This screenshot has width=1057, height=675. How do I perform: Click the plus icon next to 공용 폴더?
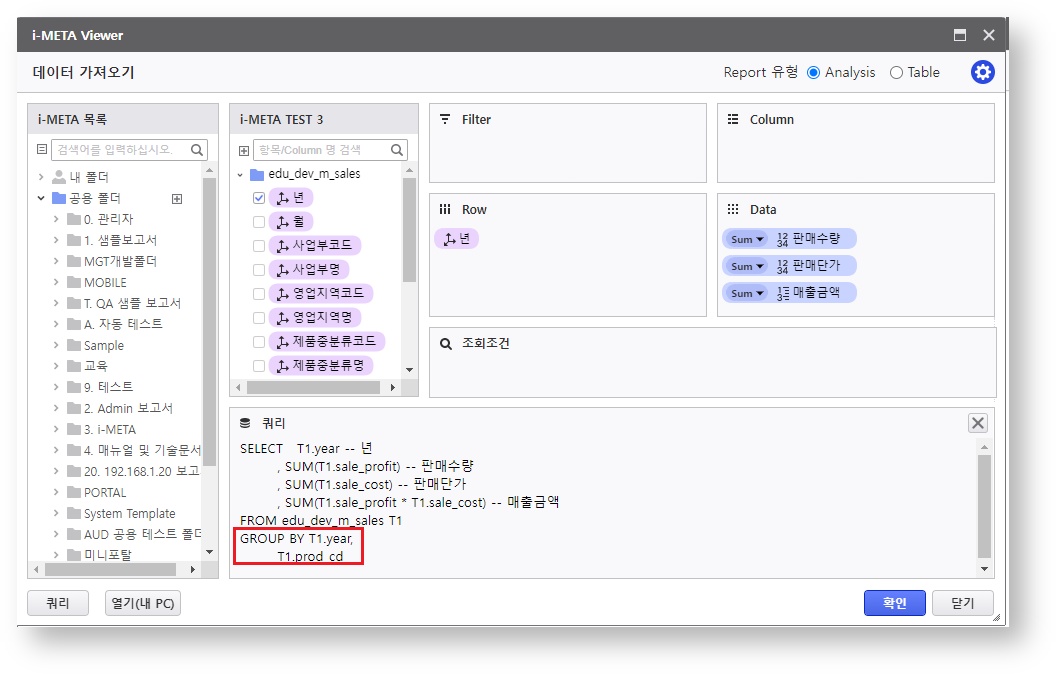pyautogui.click(x=177, y=198)
